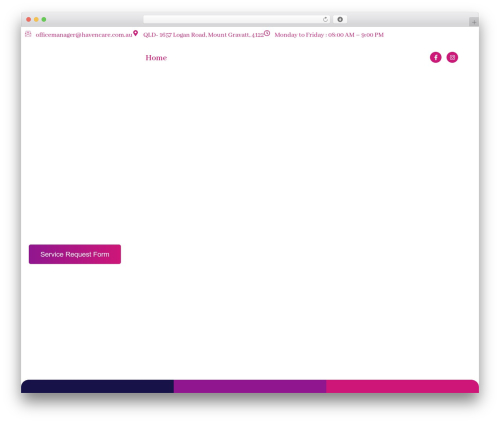
Task: Reload the page with the refresh icon
Action: tap(325, 19)
